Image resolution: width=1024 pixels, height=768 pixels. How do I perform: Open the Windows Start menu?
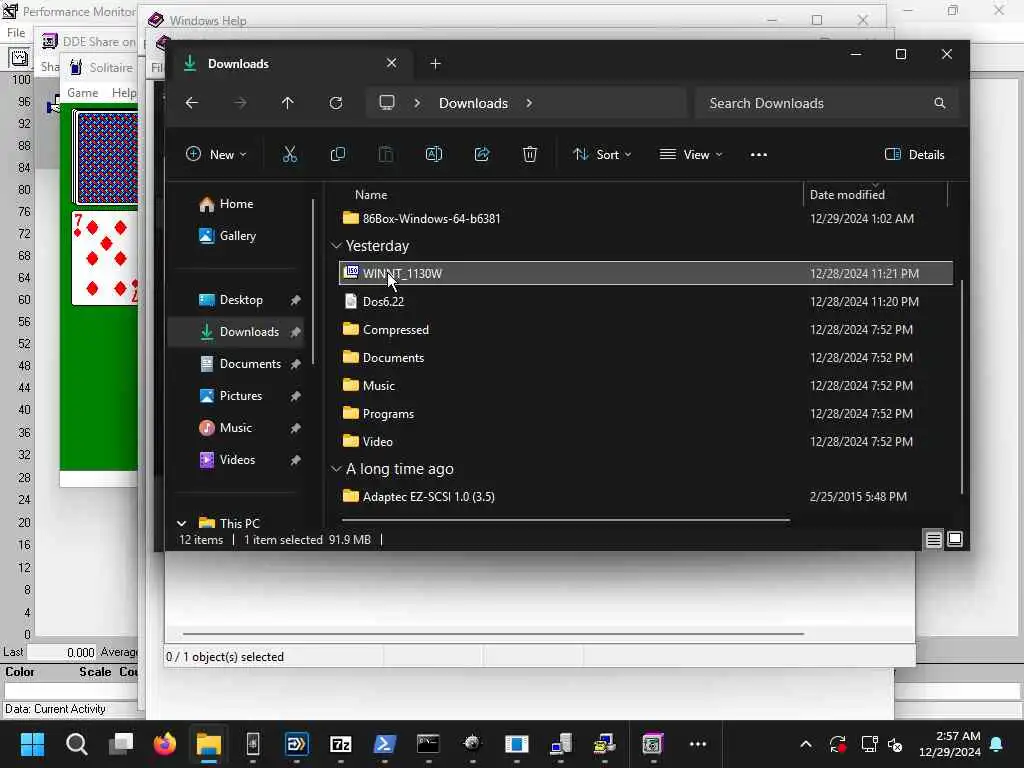32,744
